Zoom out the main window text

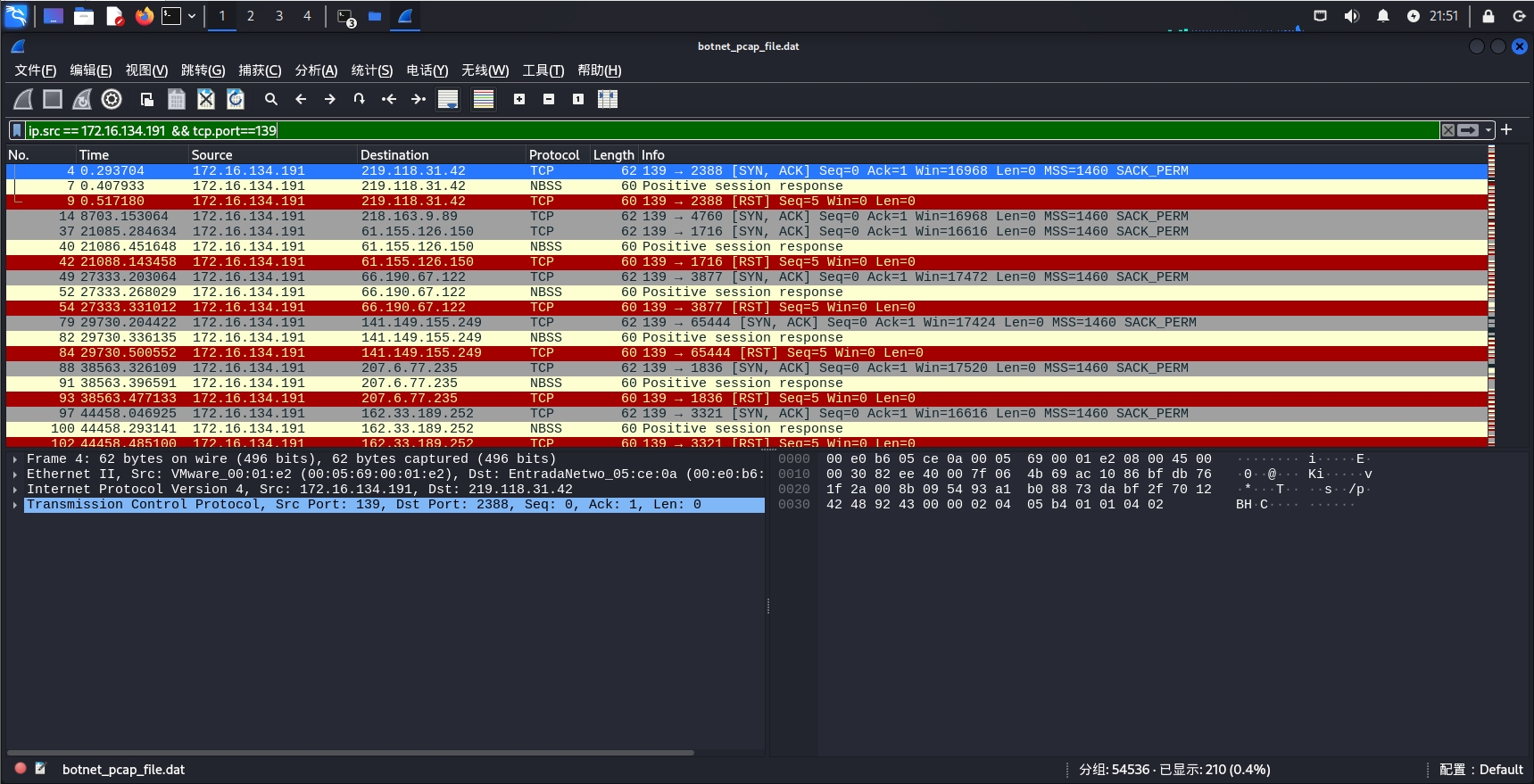[549, 99]
